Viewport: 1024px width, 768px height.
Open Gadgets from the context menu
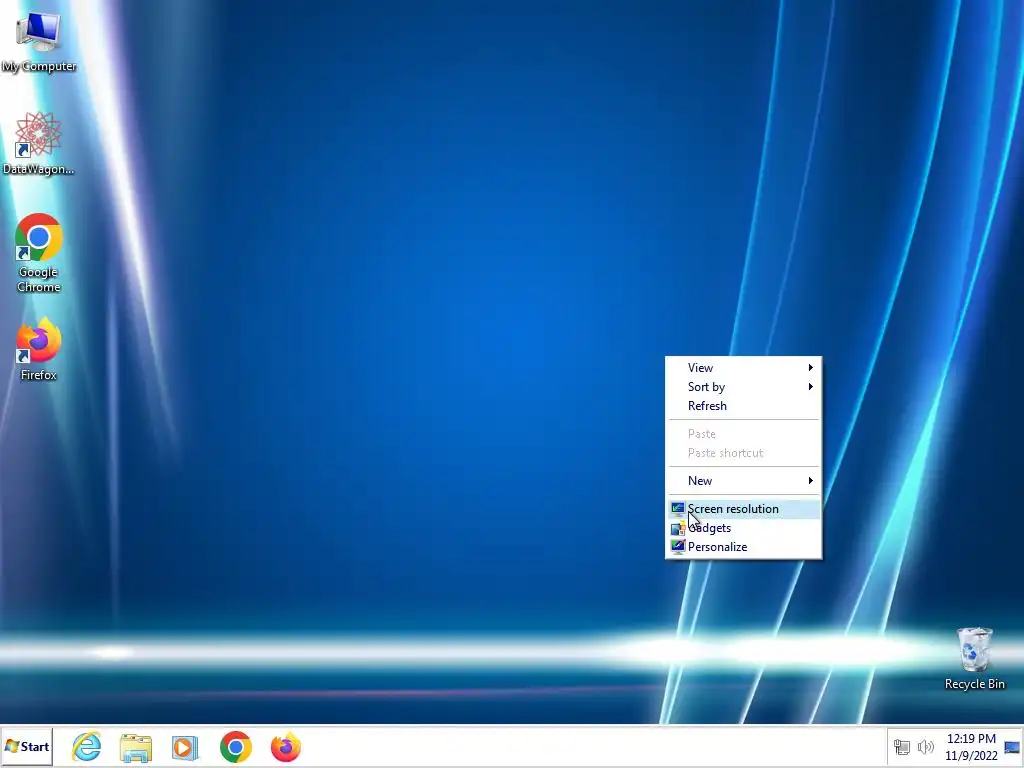tap(743, 528)
